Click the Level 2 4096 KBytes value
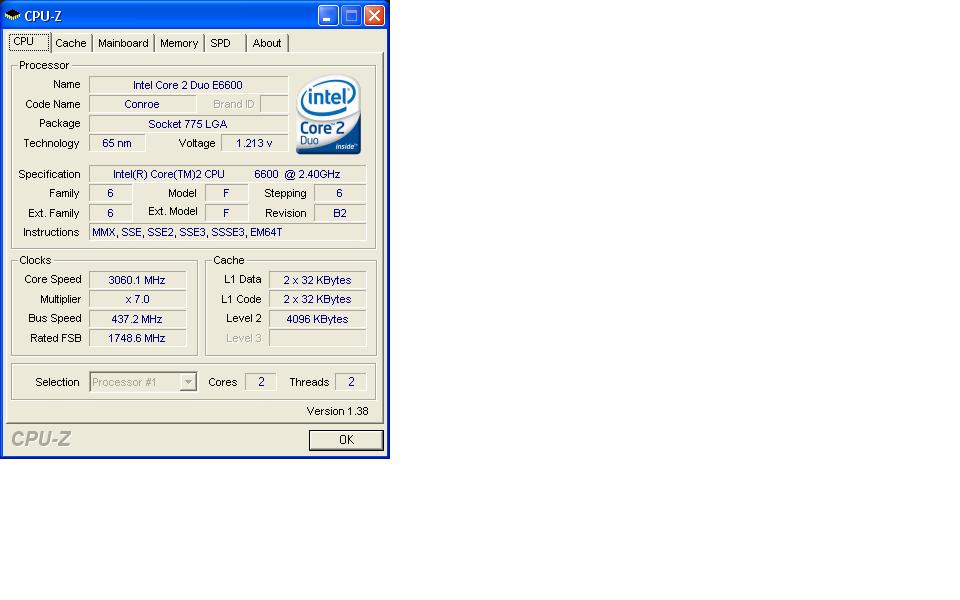Screen dimensions: 960x600 click(x=317, y=319)
